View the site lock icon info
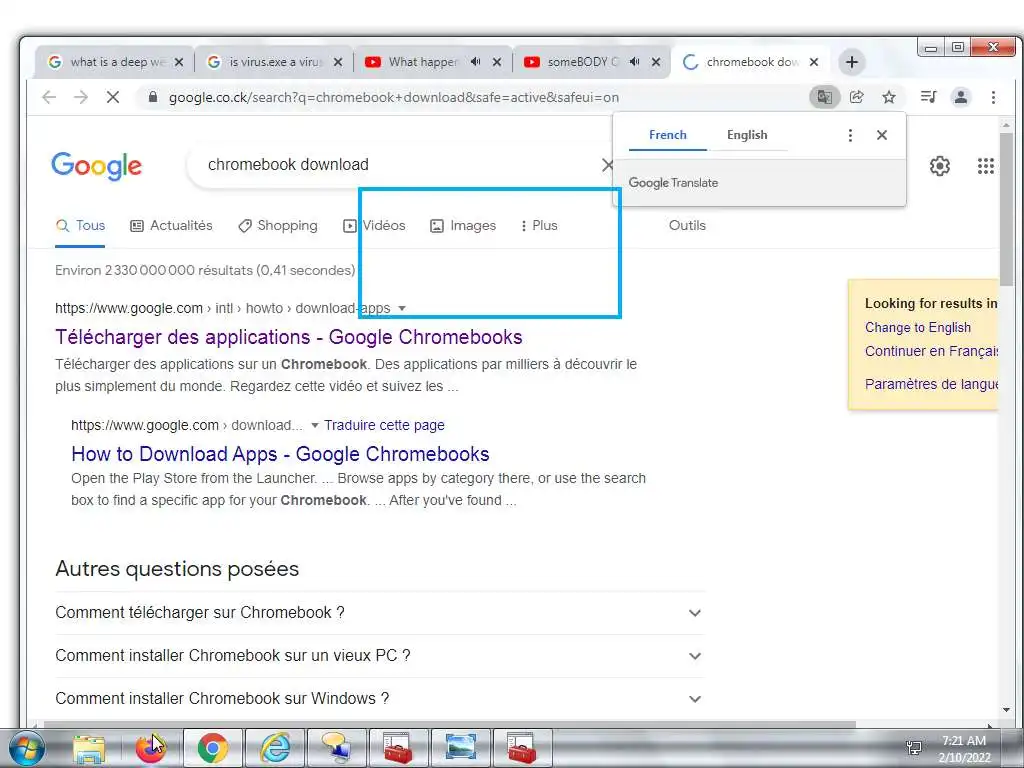 153,97
